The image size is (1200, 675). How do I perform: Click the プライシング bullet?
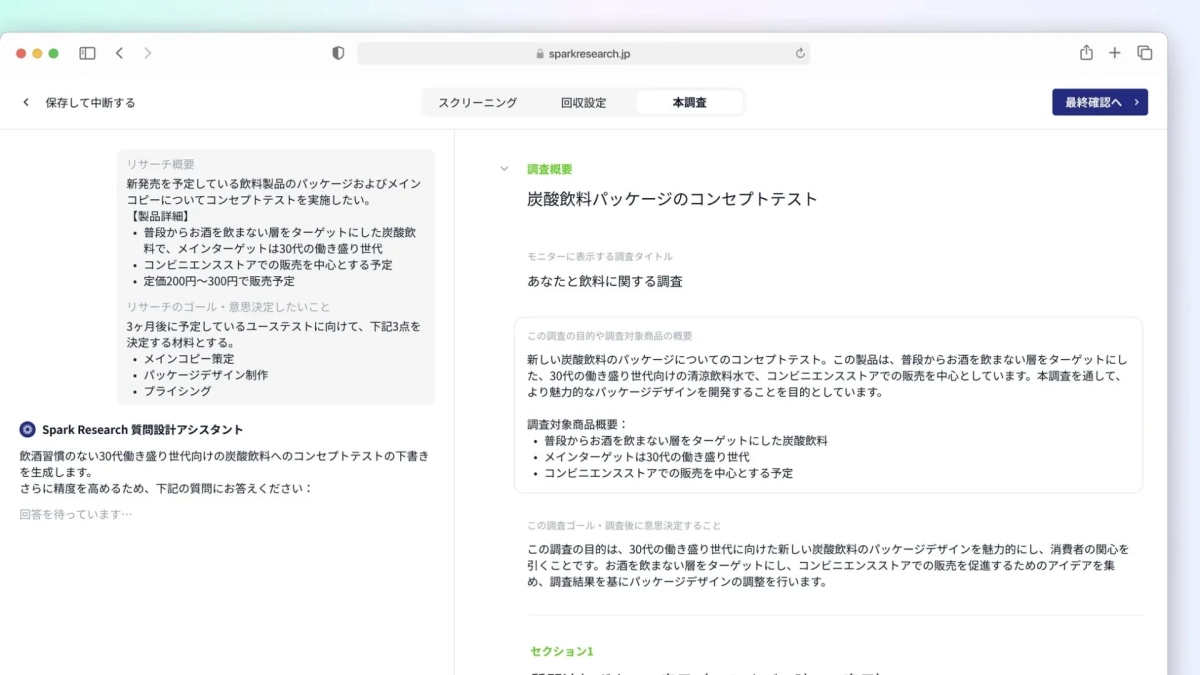point(177,391)
